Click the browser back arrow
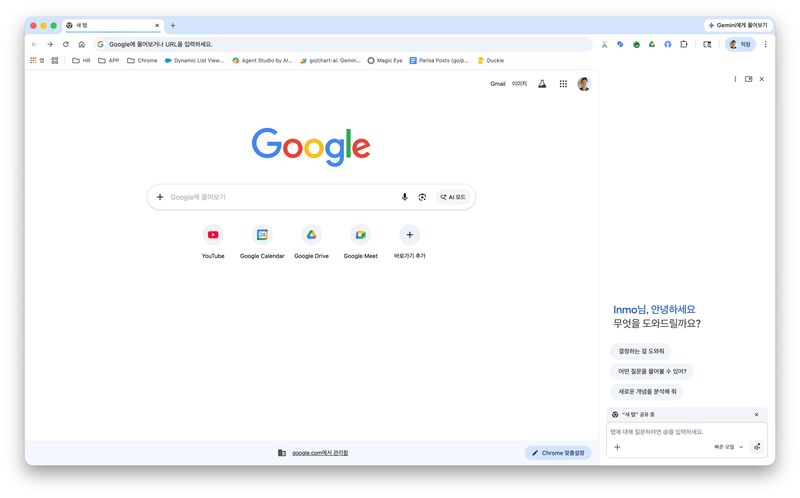Viewport: 800px width, 498px height. 35,44
